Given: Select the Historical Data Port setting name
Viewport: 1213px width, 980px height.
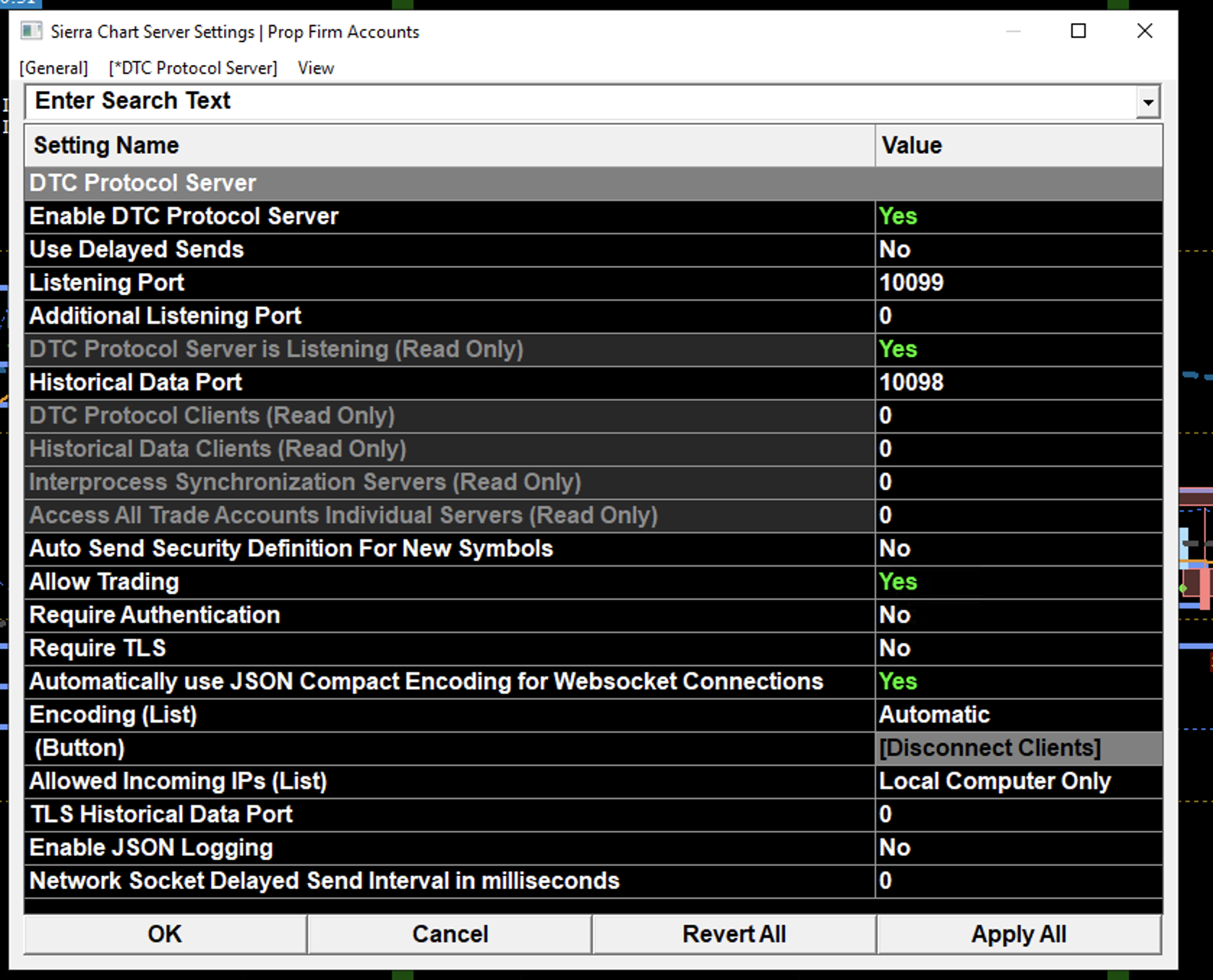Looking at the screenshot, I should point(136,382).
